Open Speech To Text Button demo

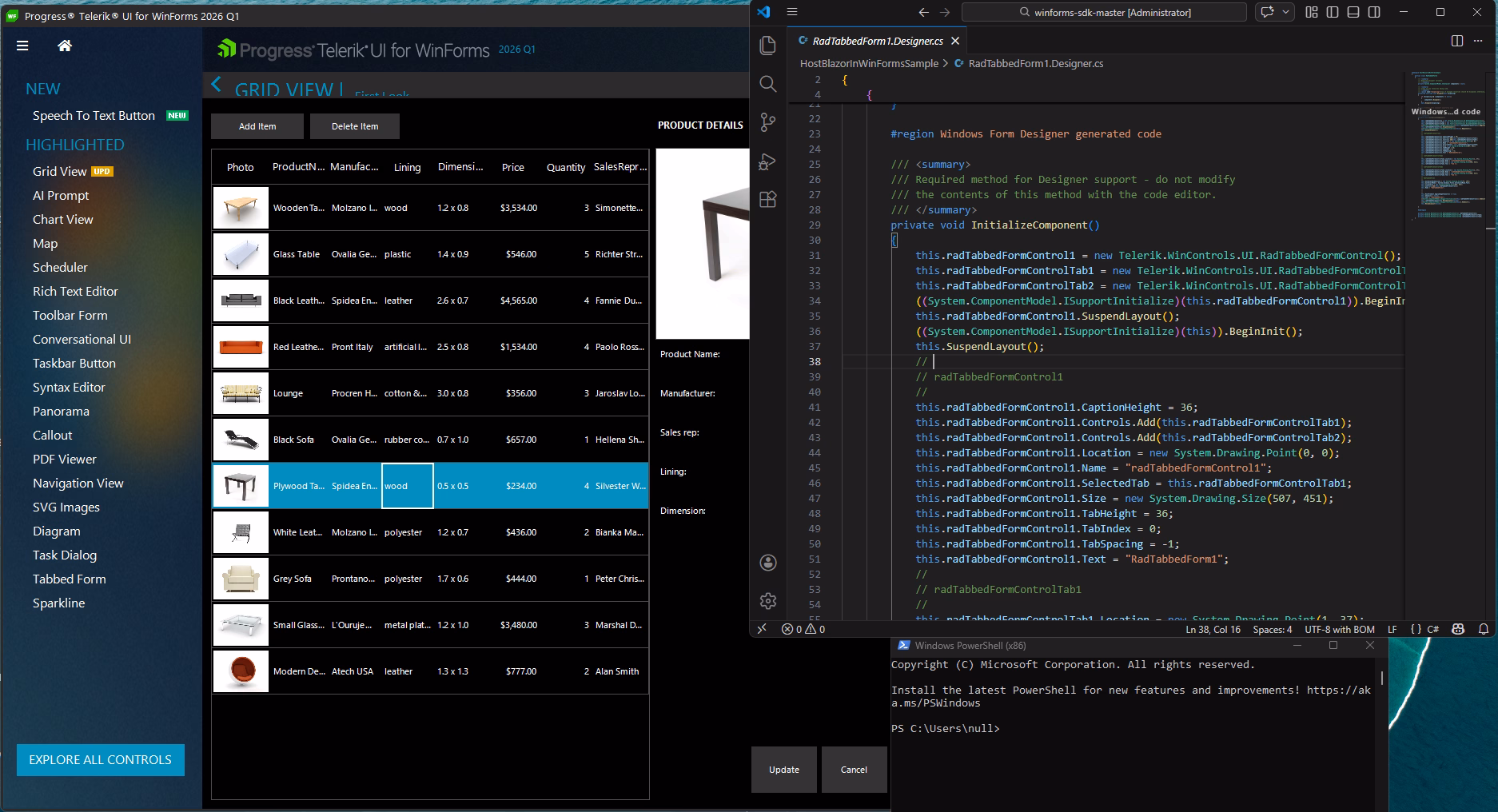[94, 116]
